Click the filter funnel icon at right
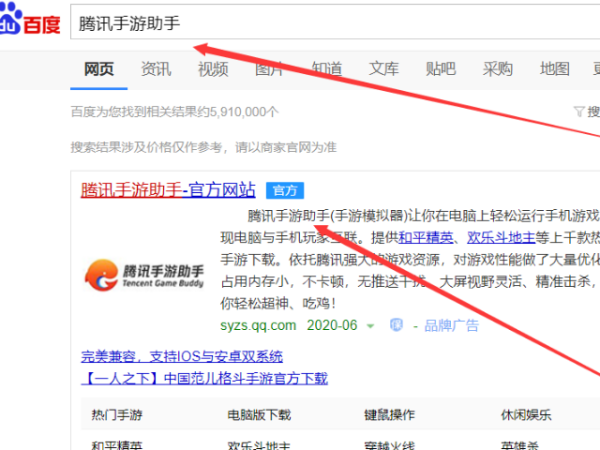This screenshot has width=600, height=450. click(579, 112)
